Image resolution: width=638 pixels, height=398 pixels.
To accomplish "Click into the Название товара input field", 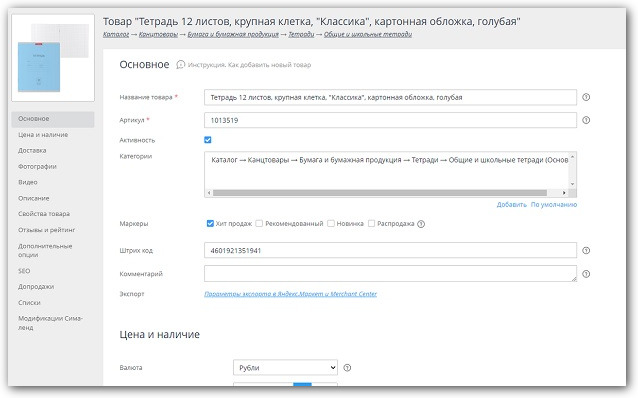I will click(390, 97).
